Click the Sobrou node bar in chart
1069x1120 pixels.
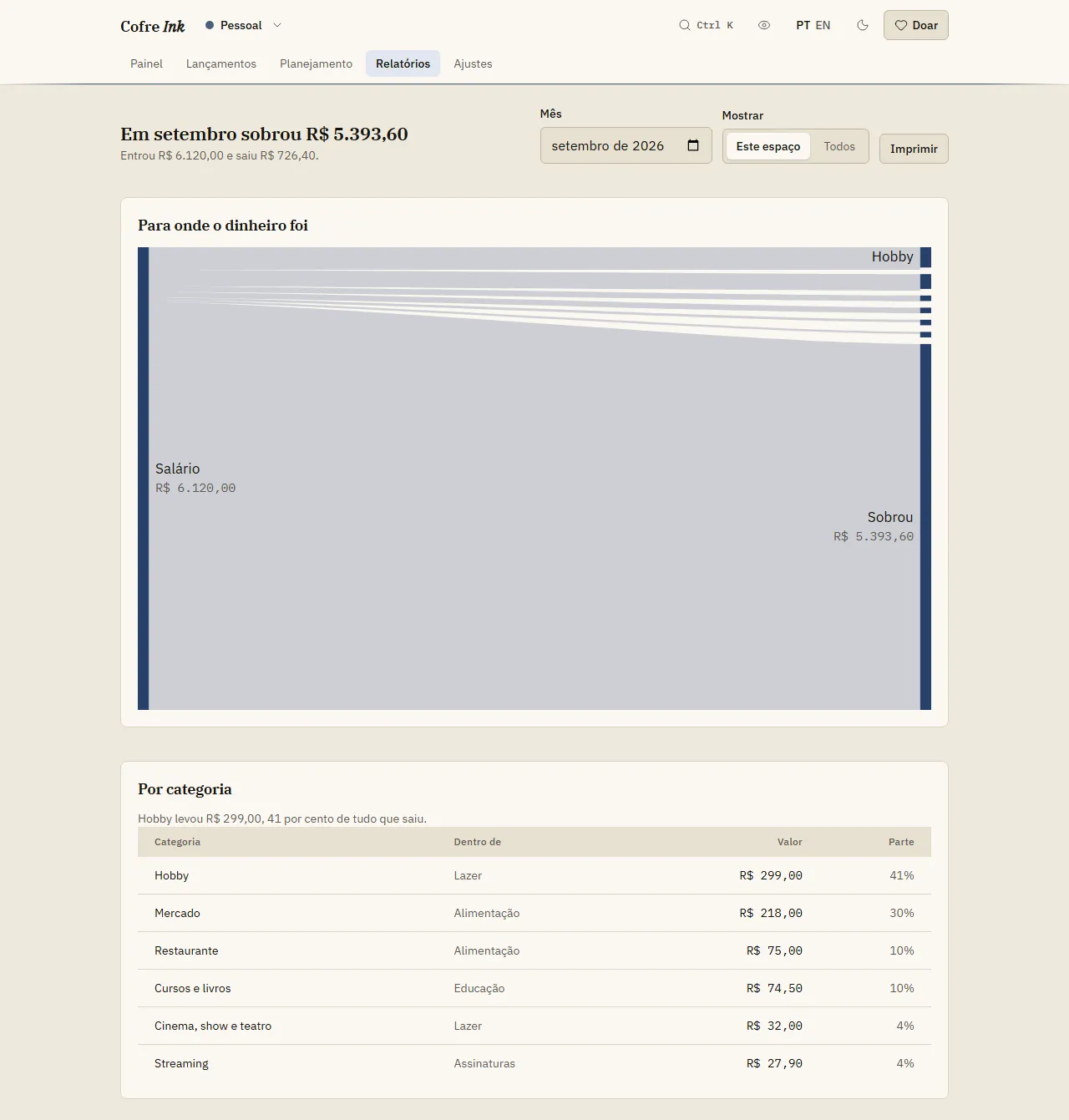point(925,527)
